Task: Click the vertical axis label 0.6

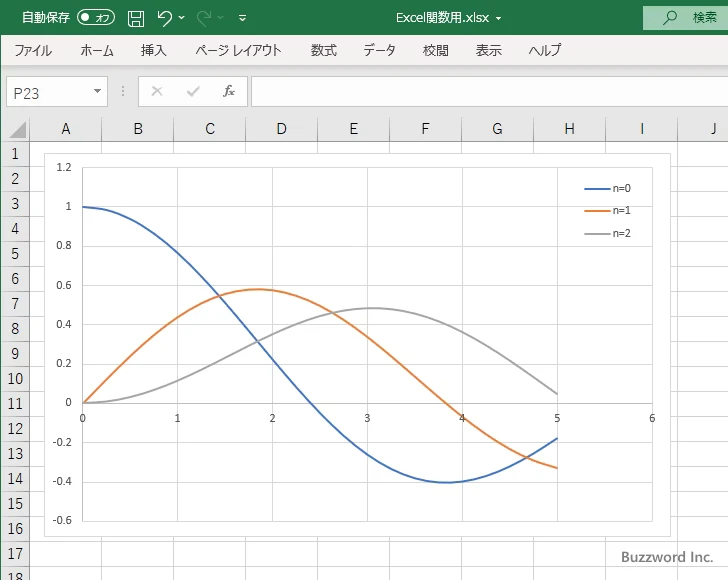Action: tap(64, 285)
